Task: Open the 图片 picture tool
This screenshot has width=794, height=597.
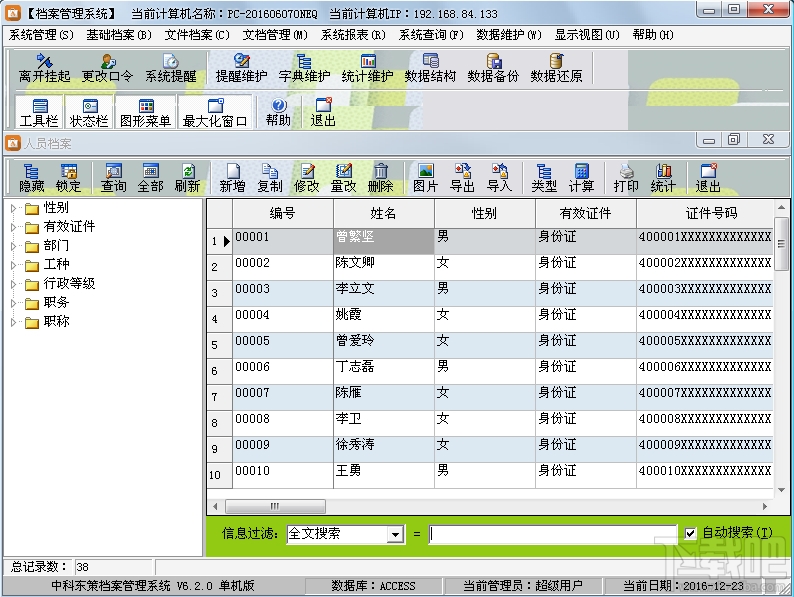Action: click(425, 178)
